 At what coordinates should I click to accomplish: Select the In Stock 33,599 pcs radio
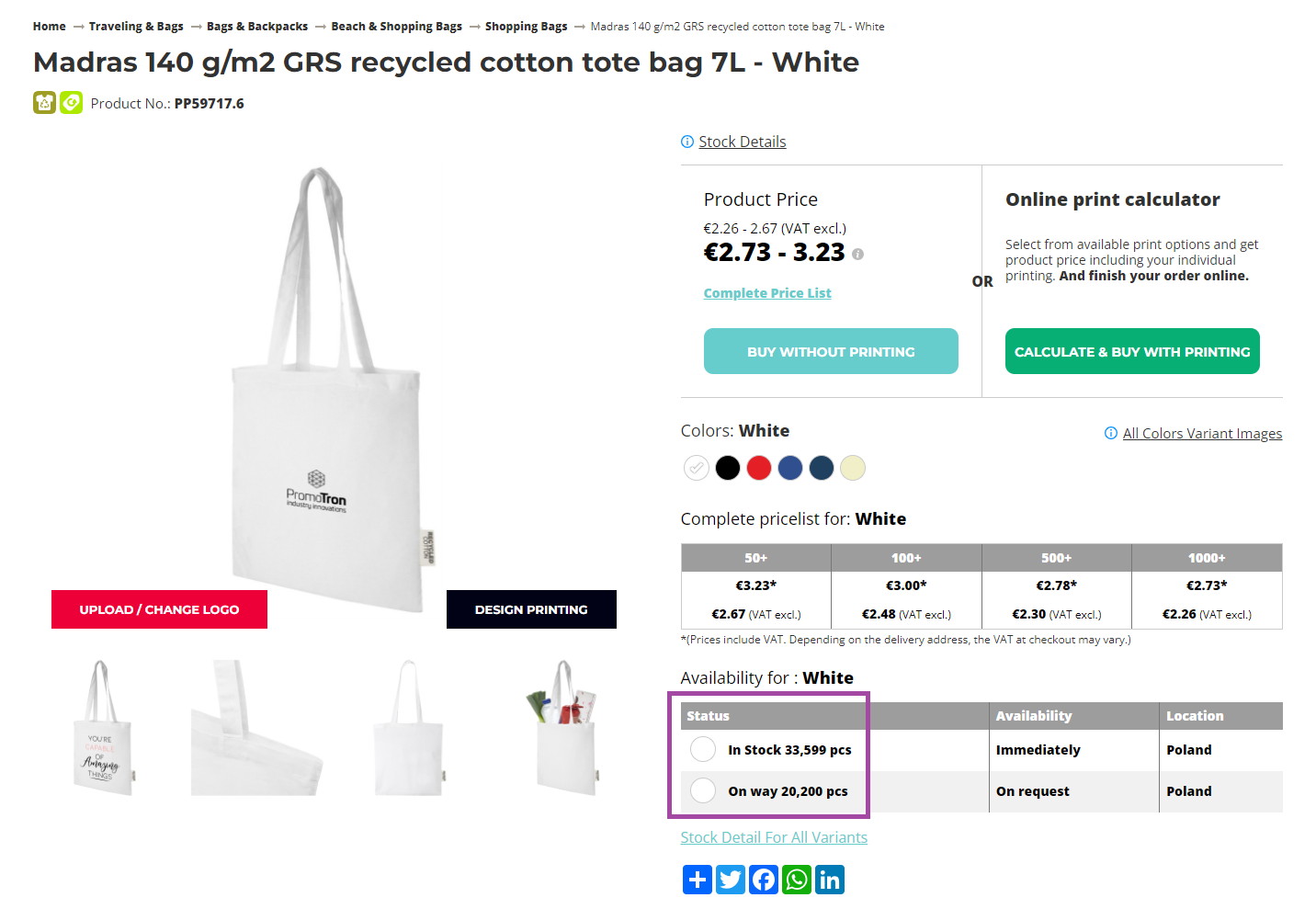[703, 749]
